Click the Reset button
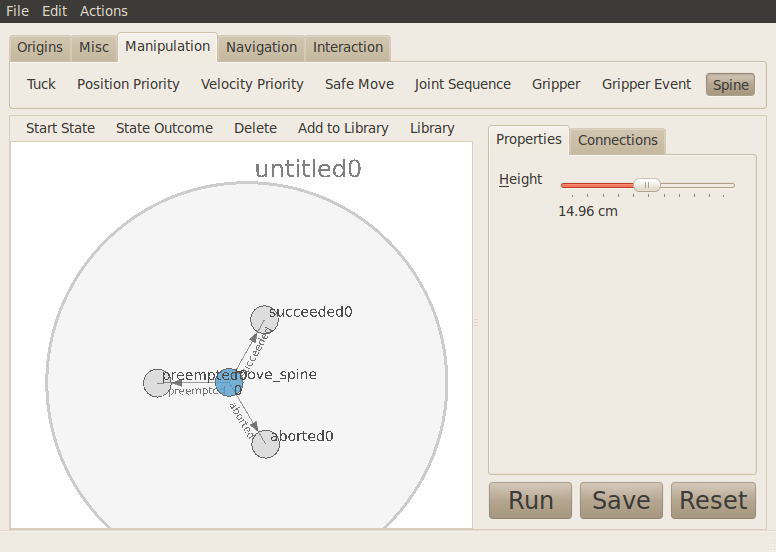The image size is (776, 552). click(x=713, y=500)
